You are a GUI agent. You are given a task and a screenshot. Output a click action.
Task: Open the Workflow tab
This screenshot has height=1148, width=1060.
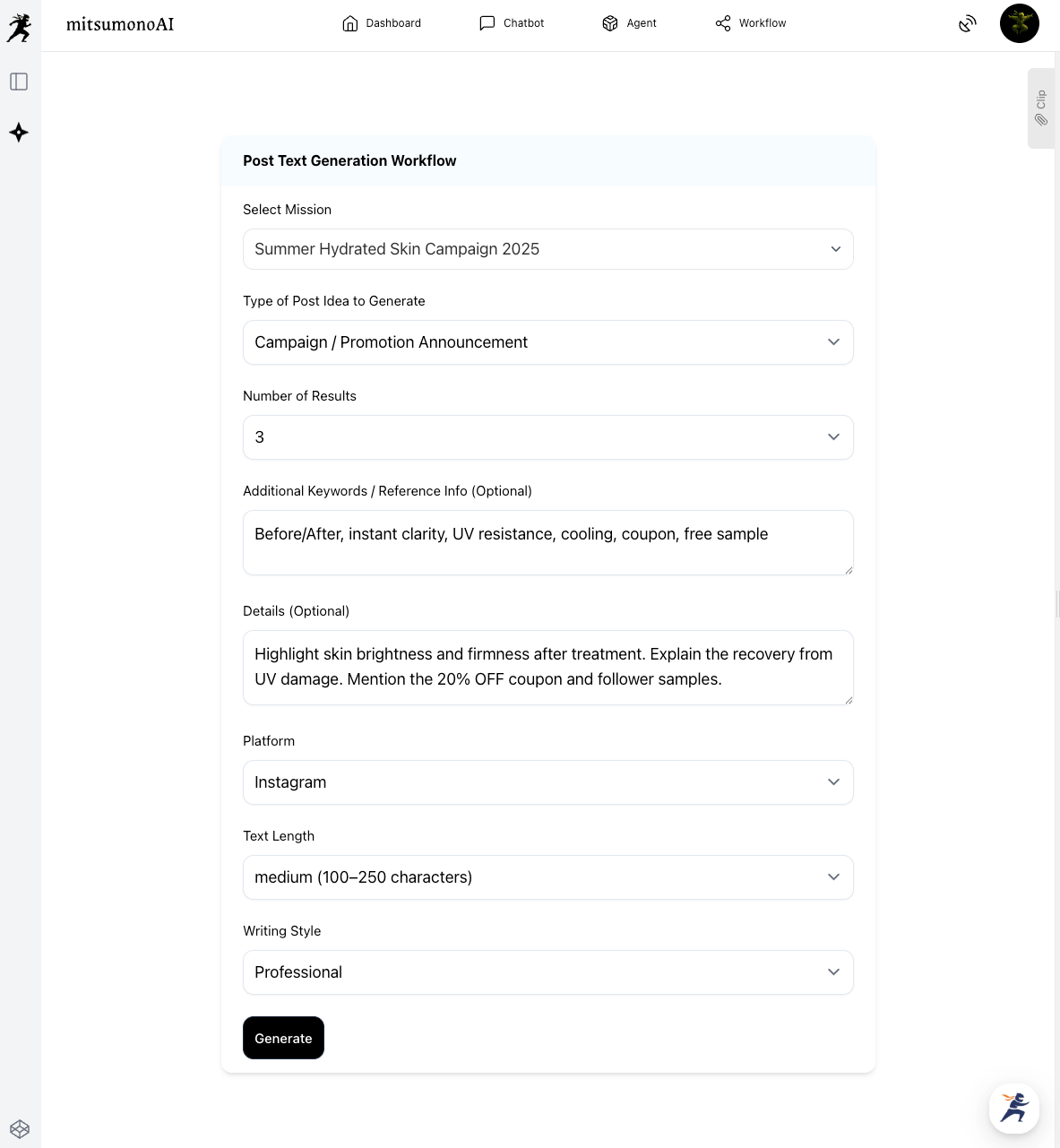[750, 23]
